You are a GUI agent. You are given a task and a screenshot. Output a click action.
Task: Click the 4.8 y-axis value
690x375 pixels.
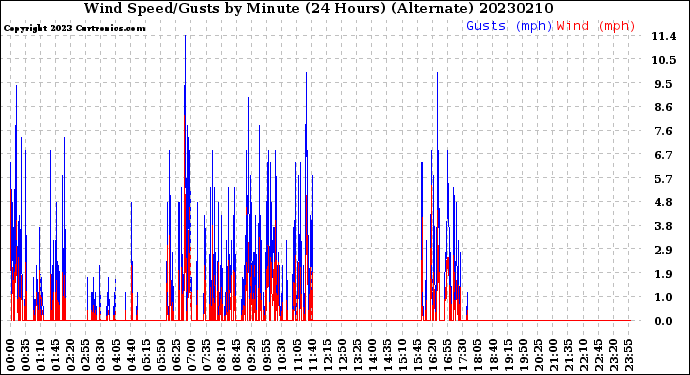(664, 202)
